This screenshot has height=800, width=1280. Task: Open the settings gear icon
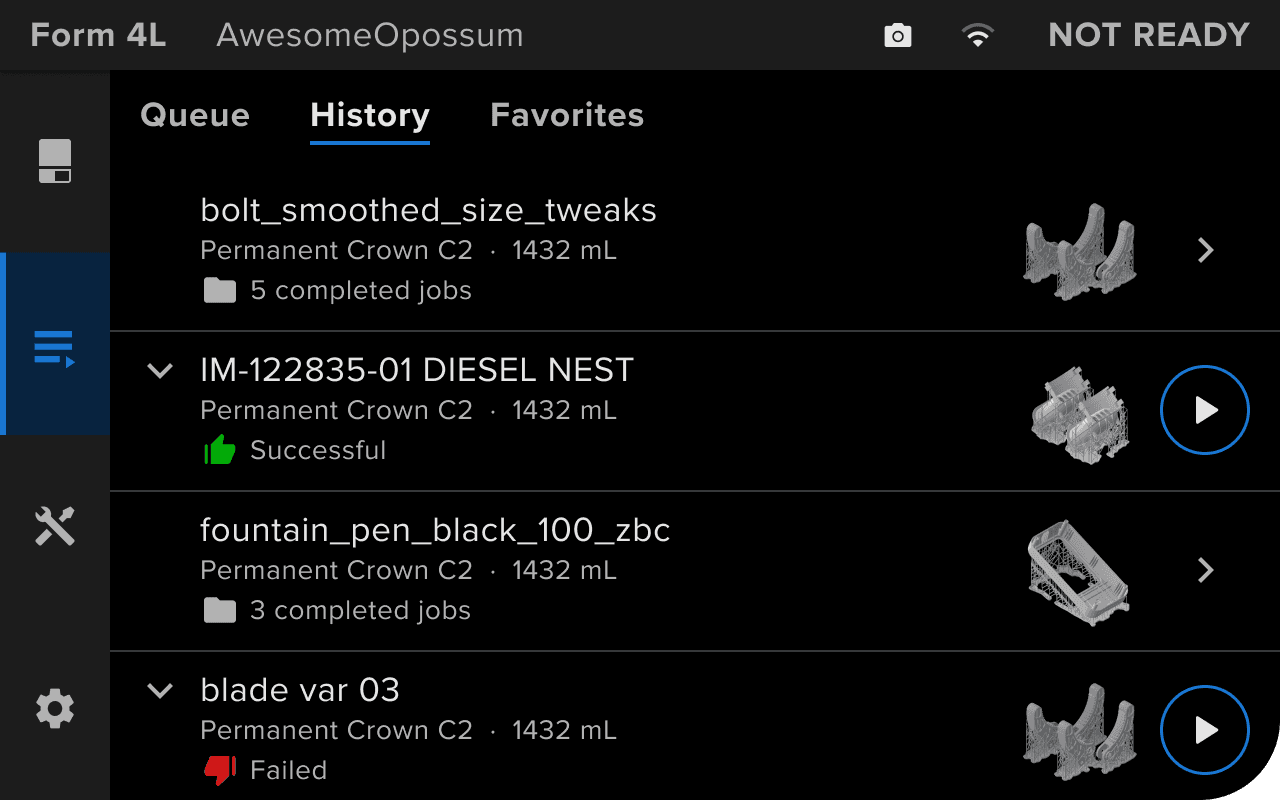tap(55, 709)
